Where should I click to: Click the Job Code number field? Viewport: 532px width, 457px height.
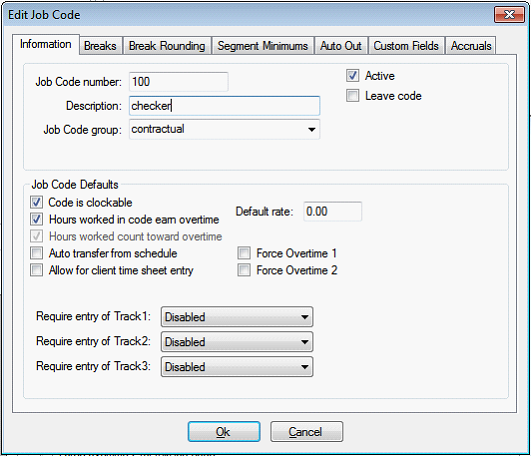click(x=178, y=82)
